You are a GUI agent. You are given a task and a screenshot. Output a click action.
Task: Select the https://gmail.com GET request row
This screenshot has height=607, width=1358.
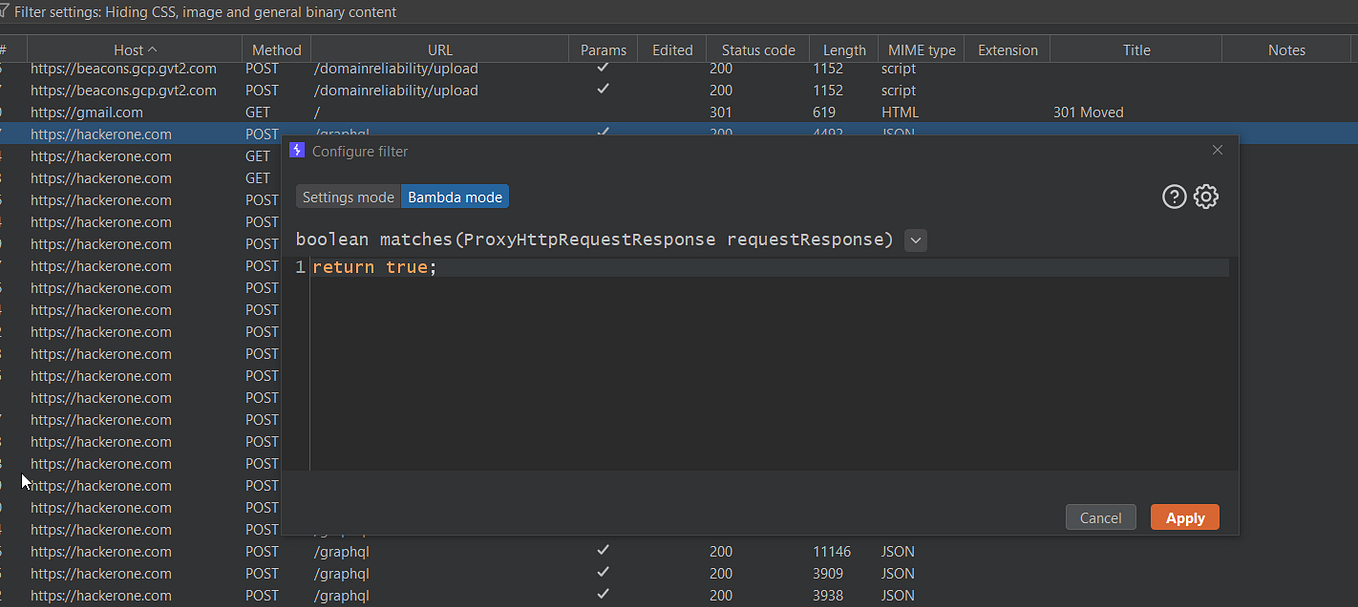pyautogui.click(x=87, y=112)
